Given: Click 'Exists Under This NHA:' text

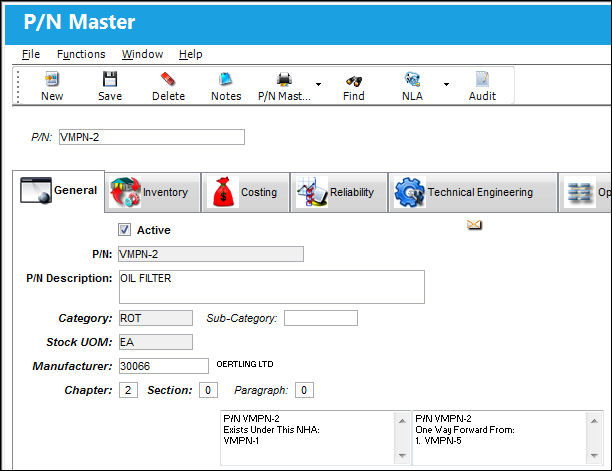Looking at the screenshot, I should click(x=271, y=430).
